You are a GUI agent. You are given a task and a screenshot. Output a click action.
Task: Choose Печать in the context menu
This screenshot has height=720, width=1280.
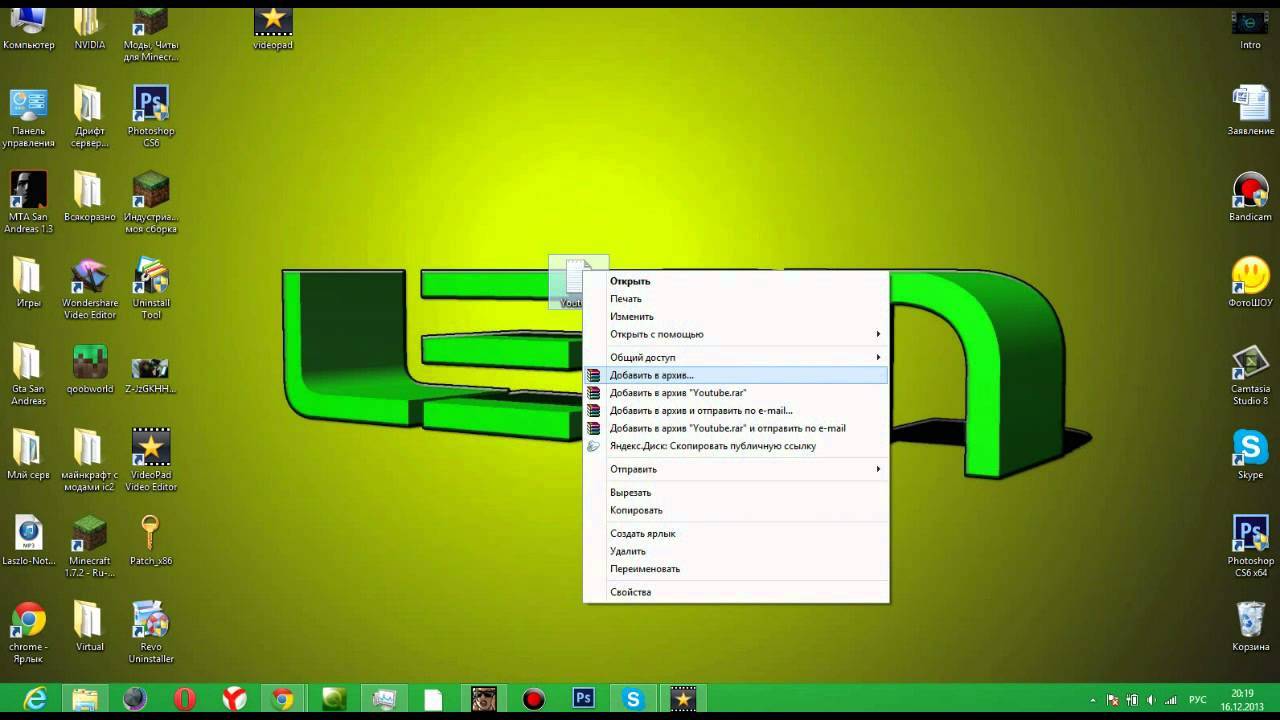[x=736, y=299]
